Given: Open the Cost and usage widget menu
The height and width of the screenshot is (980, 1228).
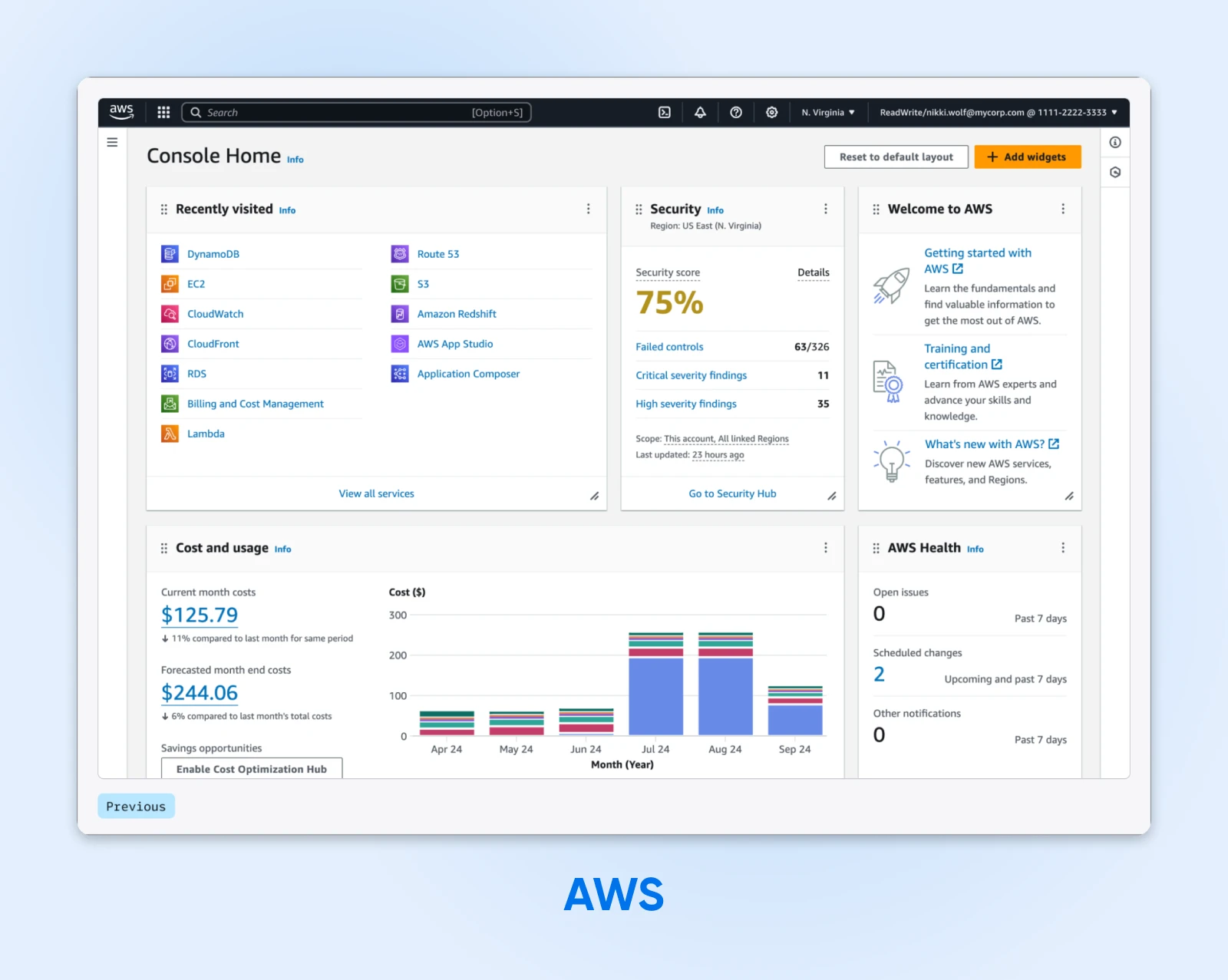Looking at the screenshot, I should (x=826, y=548).
